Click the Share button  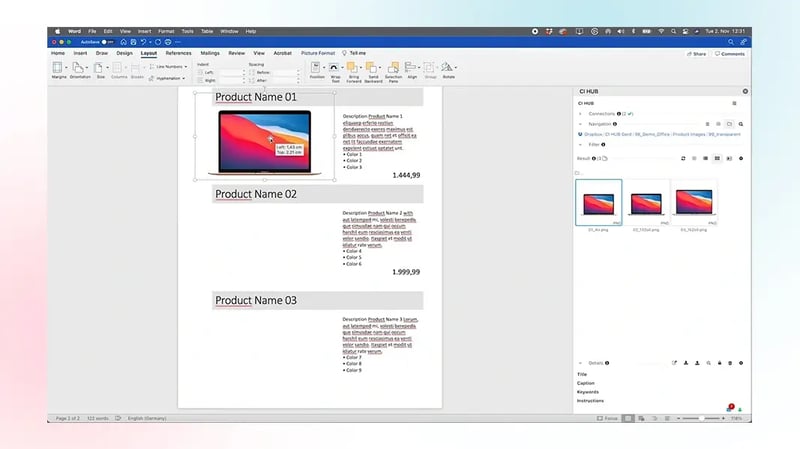pyautogui.click(x=697, y=54)
